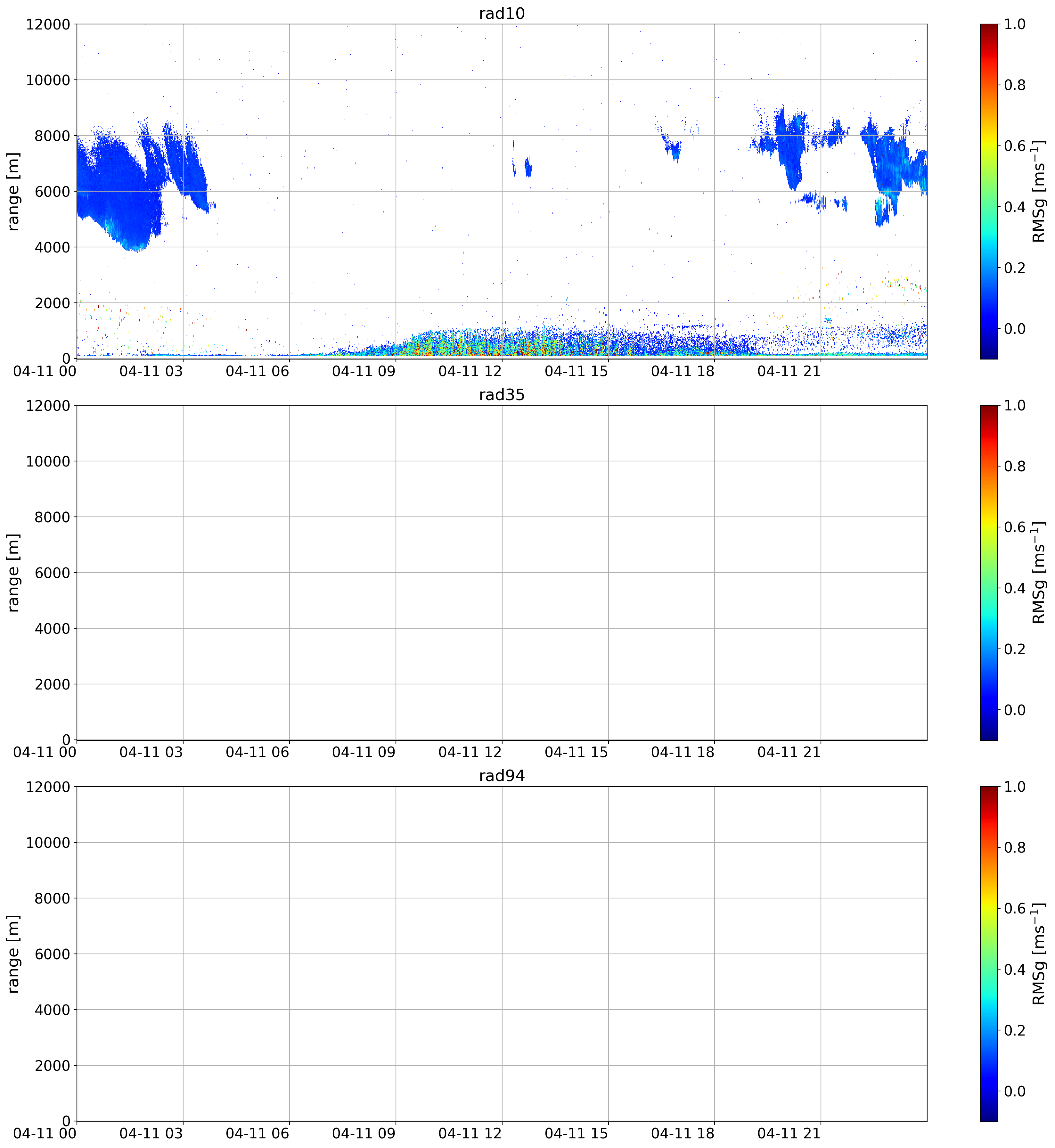Image resolution: width=1055 pixels, height=1148 pixels.
Task: Click "04-11 21" x-tick under rad94 plot
Action: pos(789,1134)
